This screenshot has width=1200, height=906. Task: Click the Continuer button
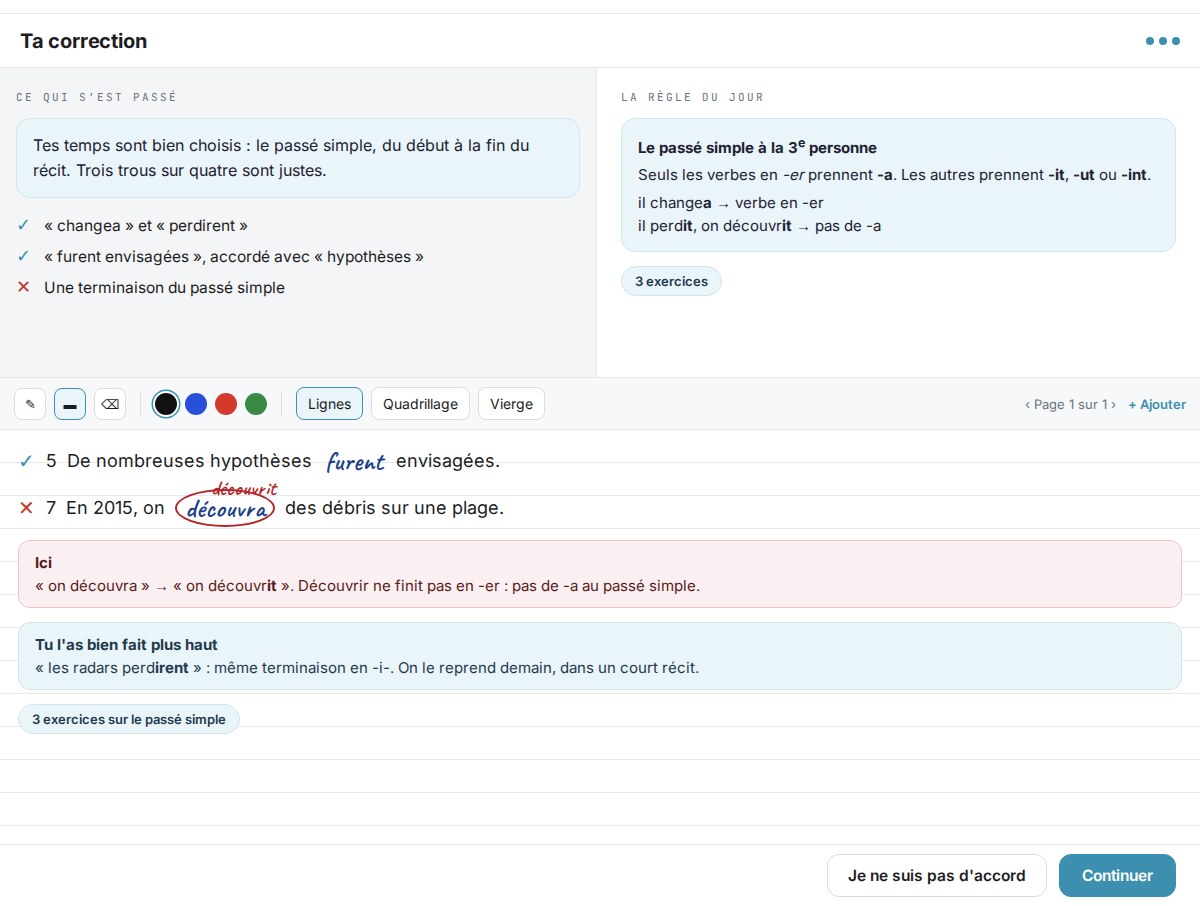1117,875
